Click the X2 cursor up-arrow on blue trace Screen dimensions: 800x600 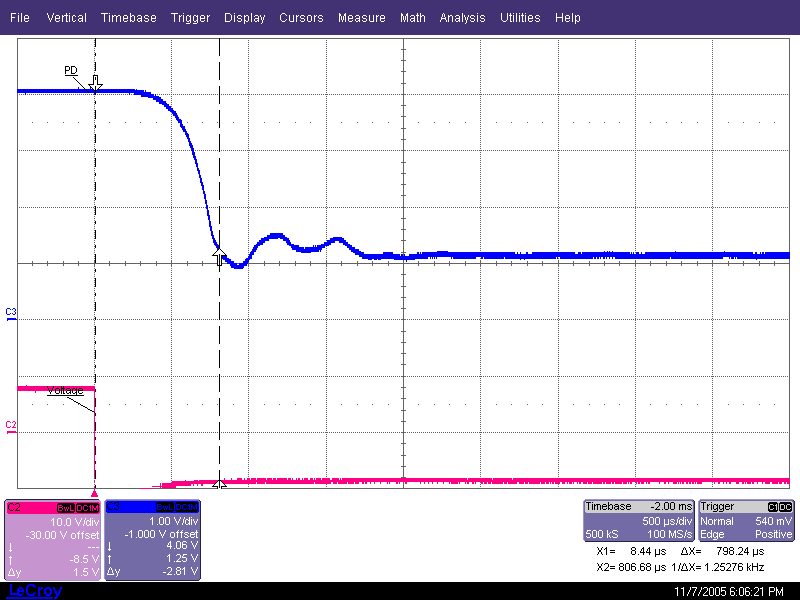tap(219, 257)
